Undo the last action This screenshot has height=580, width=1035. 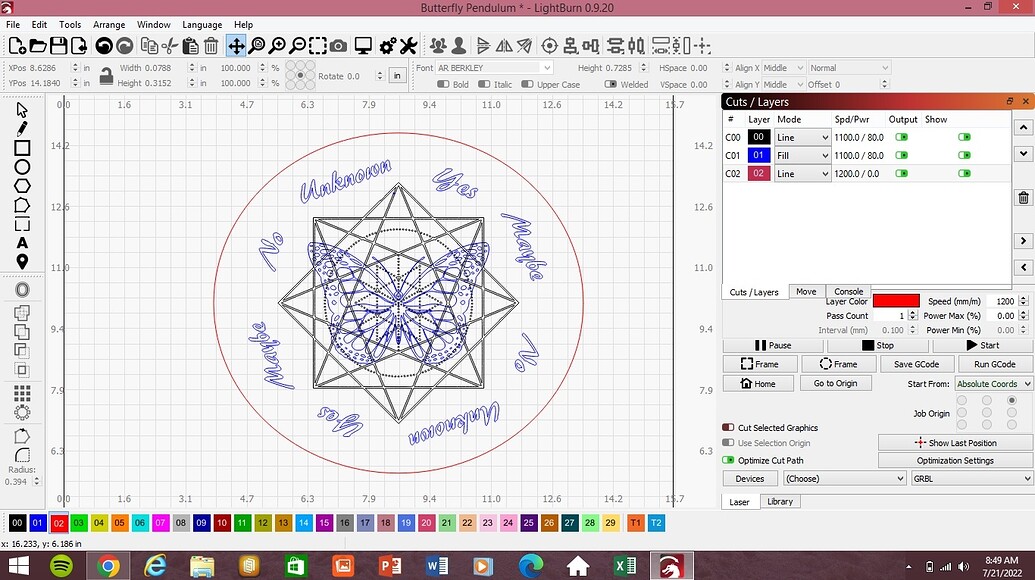pos(104,46)
